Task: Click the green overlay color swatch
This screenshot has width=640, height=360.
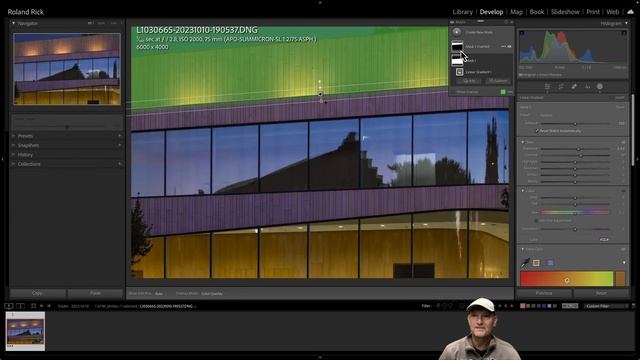Action: 503,92
